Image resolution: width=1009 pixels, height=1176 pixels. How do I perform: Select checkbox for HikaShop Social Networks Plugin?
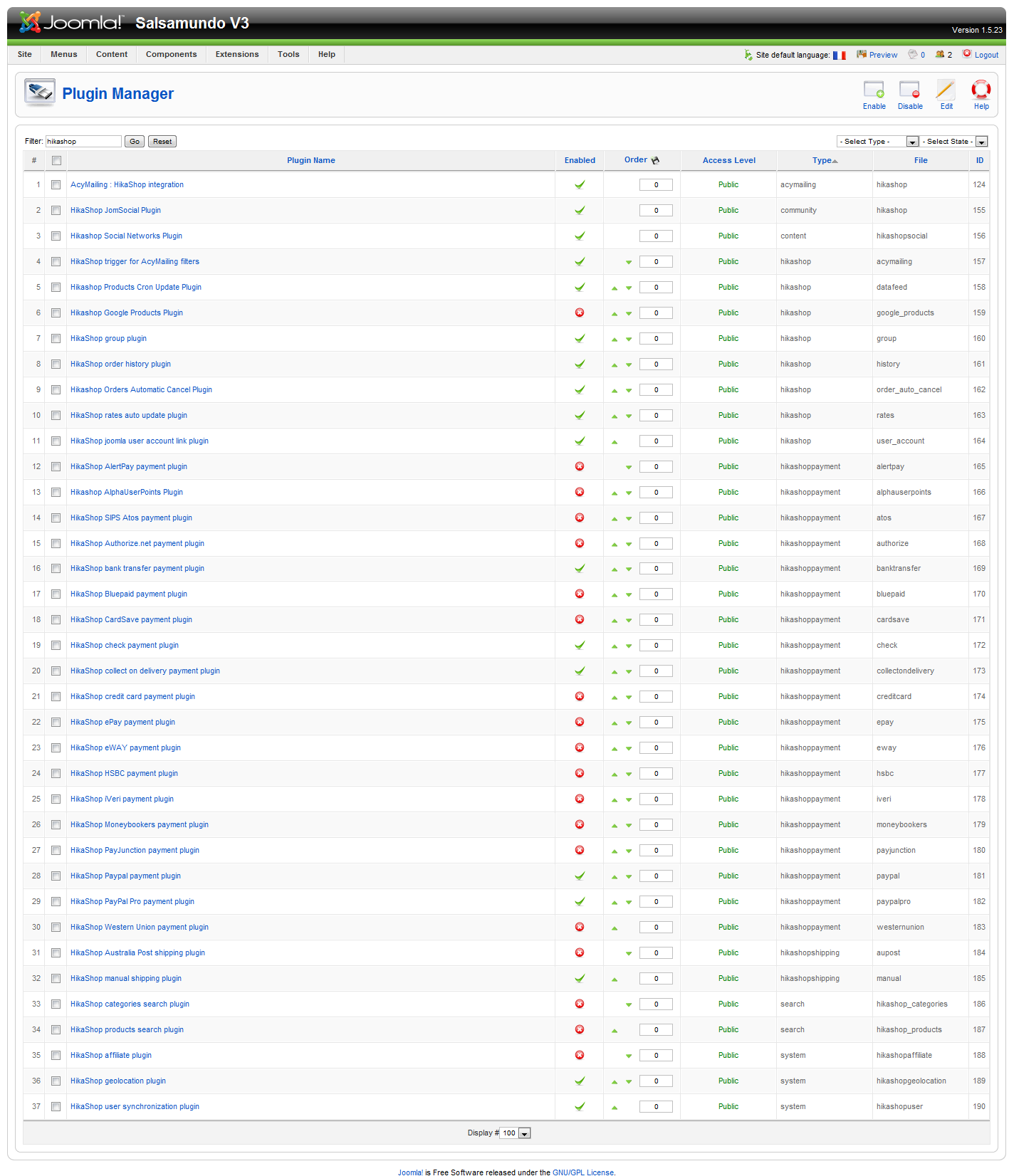tap(56, 236)
